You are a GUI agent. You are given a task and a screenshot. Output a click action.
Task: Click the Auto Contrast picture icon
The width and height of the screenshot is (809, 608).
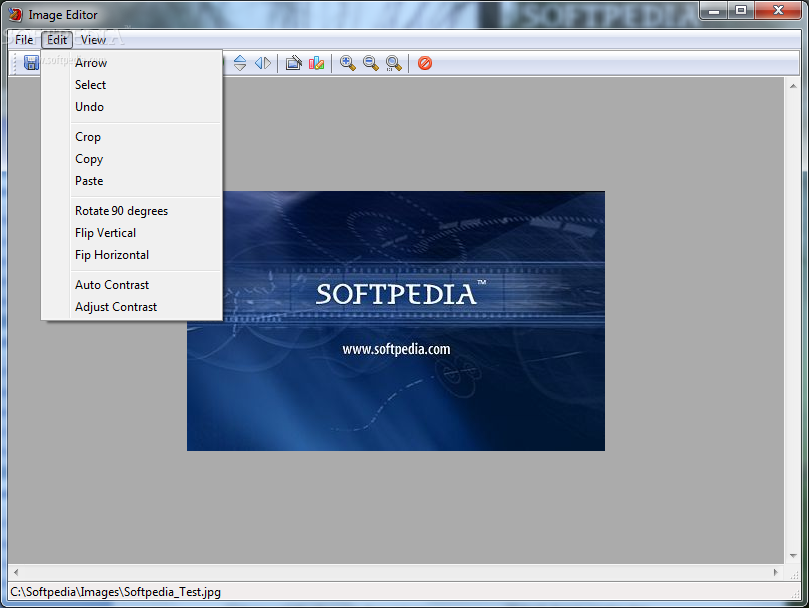(x=294, y=63)
